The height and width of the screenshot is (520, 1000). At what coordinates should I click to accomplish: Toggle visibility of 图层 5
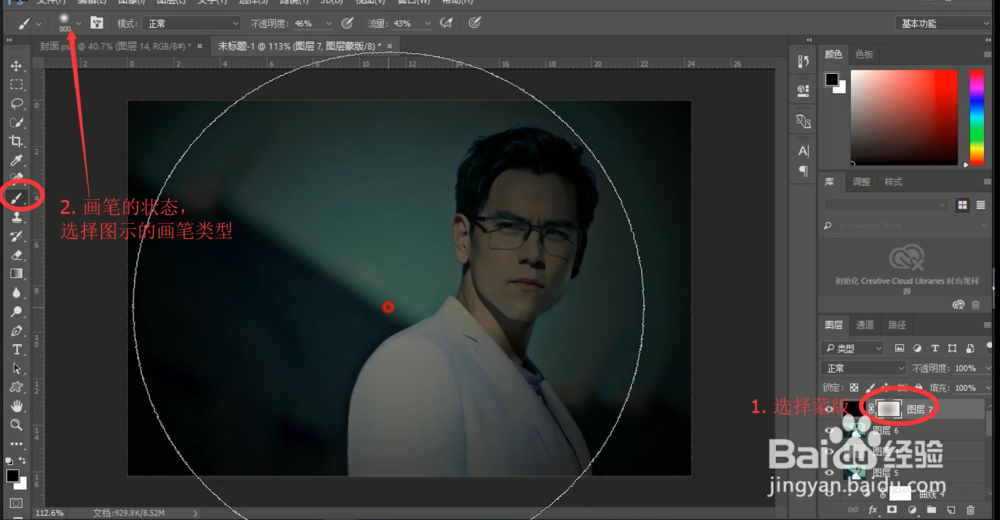[829, 473]
